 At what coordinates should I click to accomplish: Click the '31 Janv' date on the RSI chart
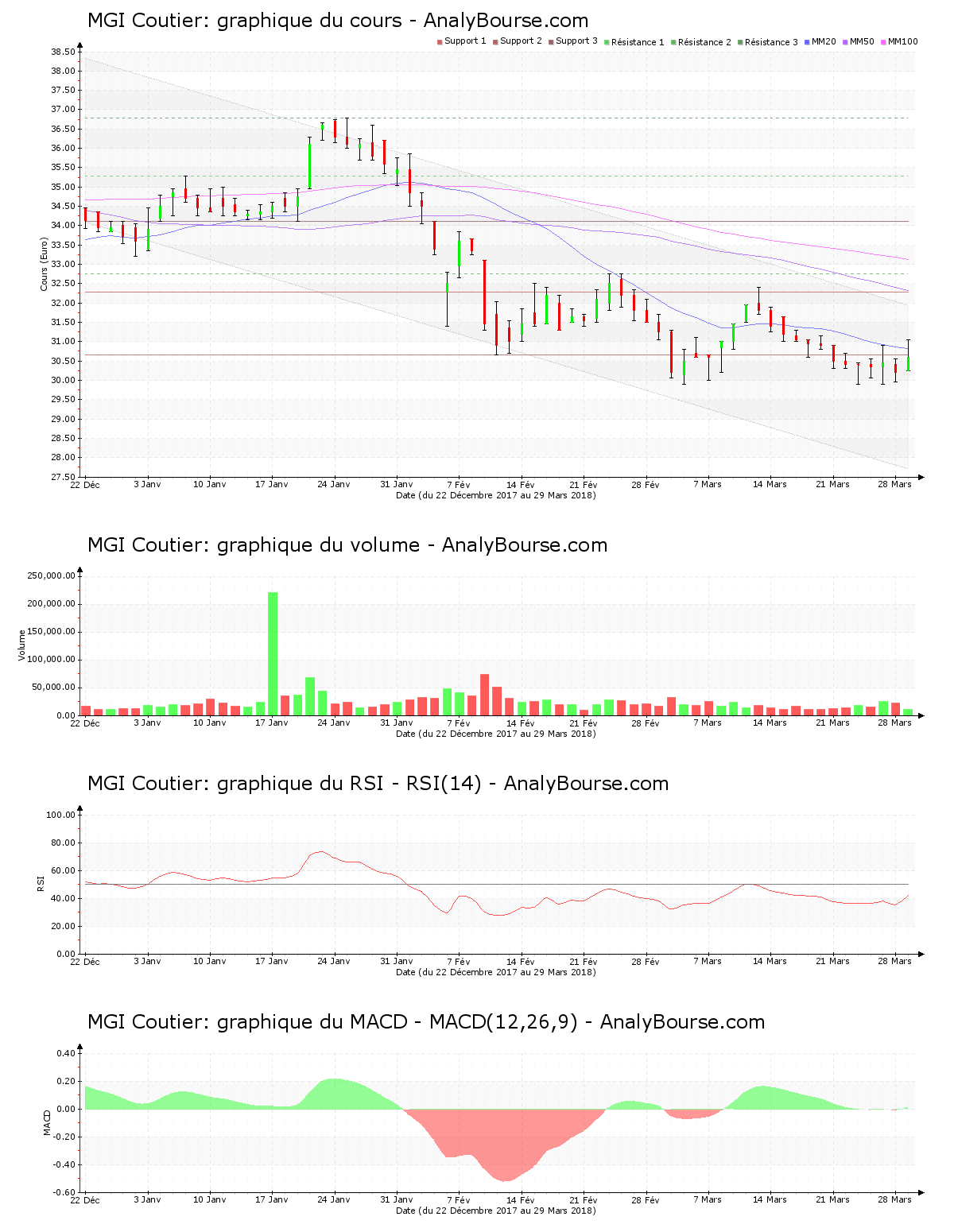coord(397,961)
